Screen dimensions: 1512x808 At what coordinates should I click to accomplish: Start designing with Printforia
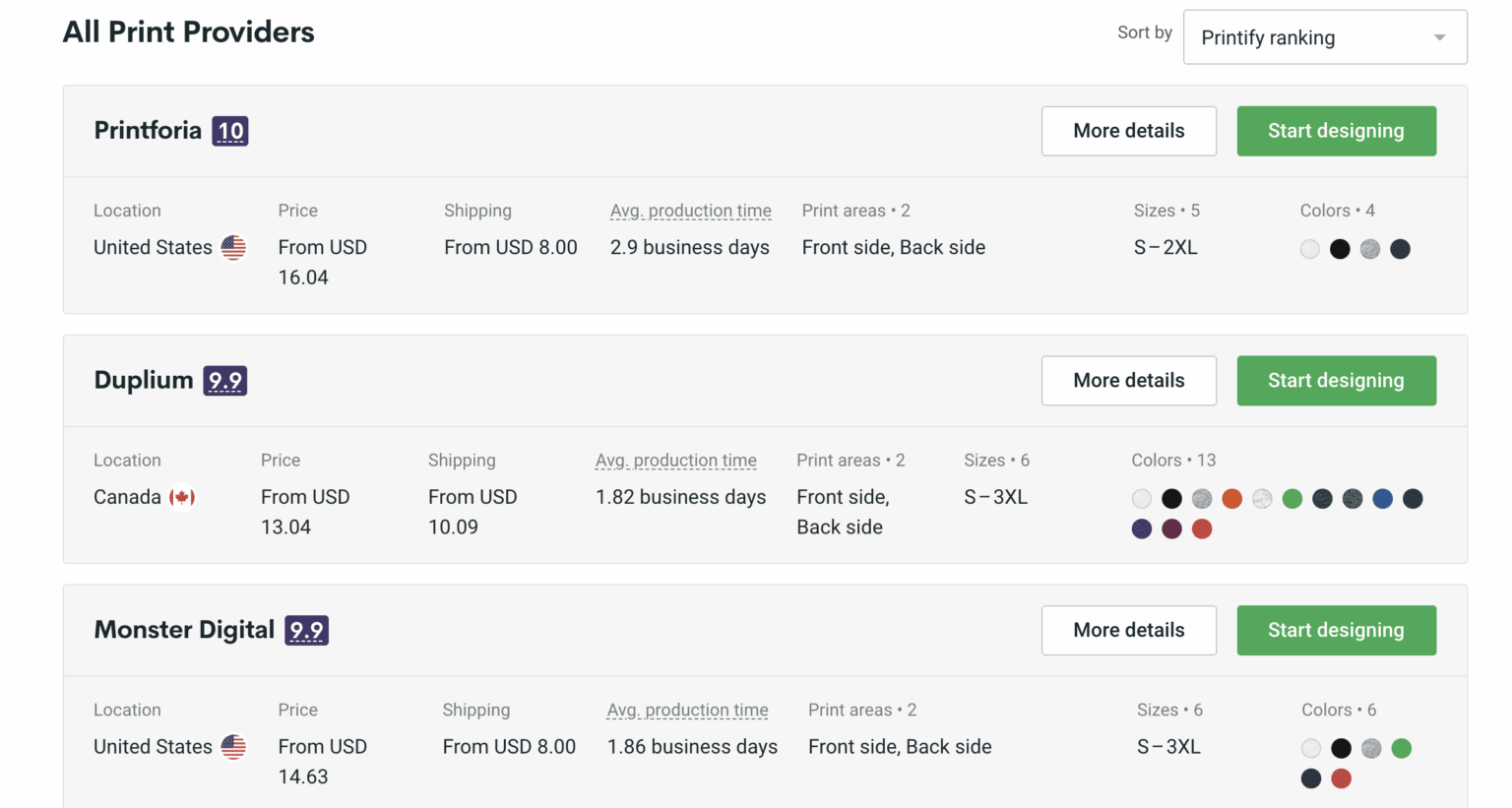coord(1337,131)
